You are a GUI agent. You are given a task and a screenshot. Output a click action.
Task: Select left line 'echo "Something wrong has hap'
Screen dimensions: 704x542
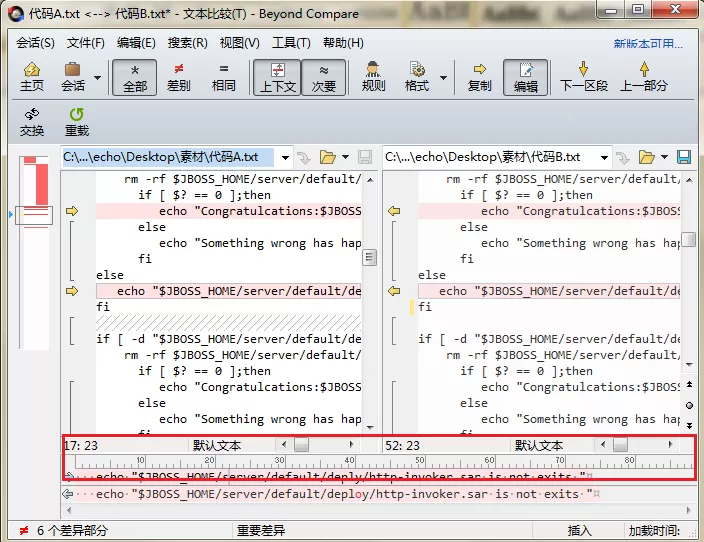pos(260,243)
